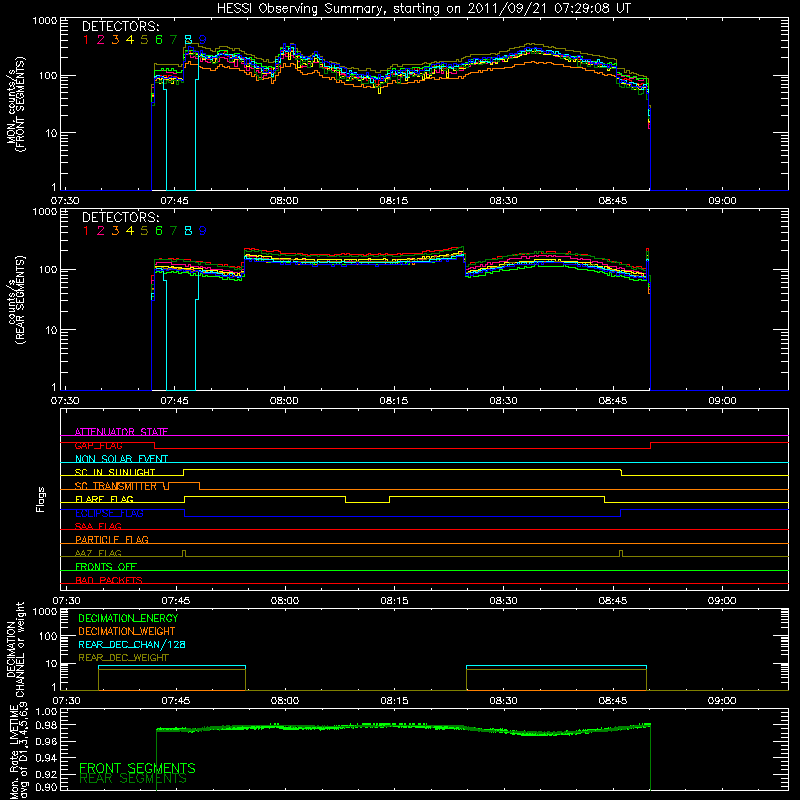Screen dimensions: 800x800
Task: Select the FRONTS_OFF flag label
Action: 106,566
